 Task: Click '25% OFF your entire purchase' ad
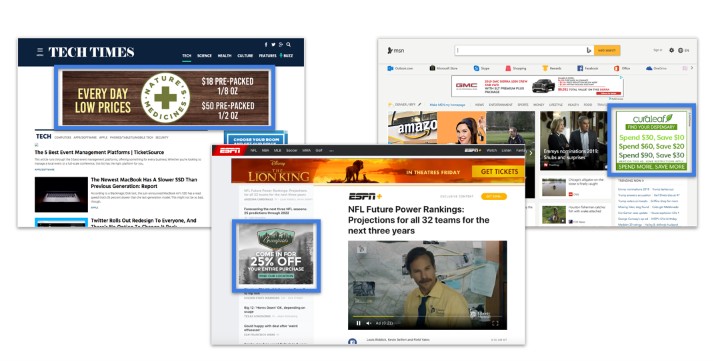click(276, 255)
